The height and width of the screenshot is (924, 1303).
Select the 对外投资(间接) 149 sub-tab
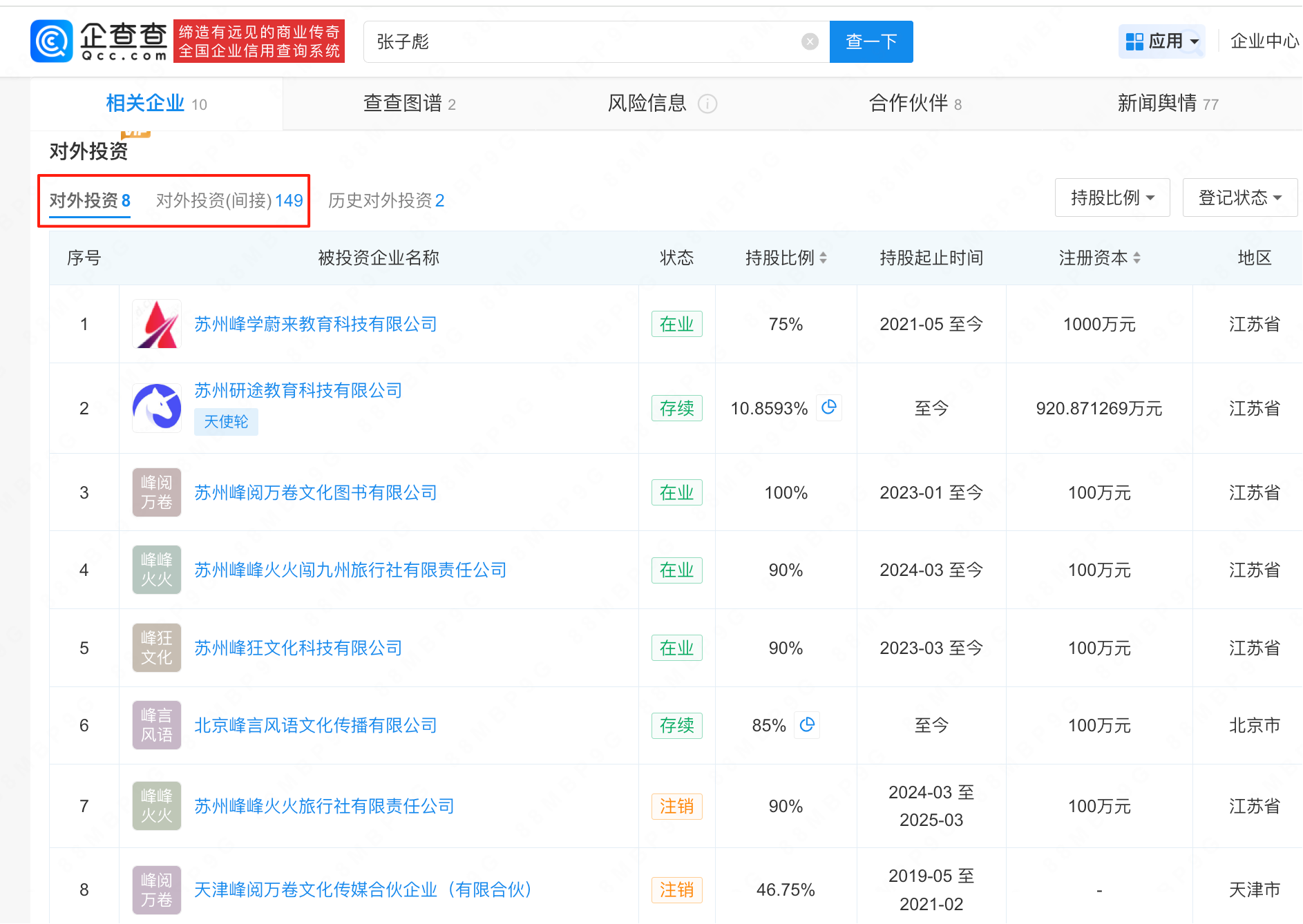229,200
